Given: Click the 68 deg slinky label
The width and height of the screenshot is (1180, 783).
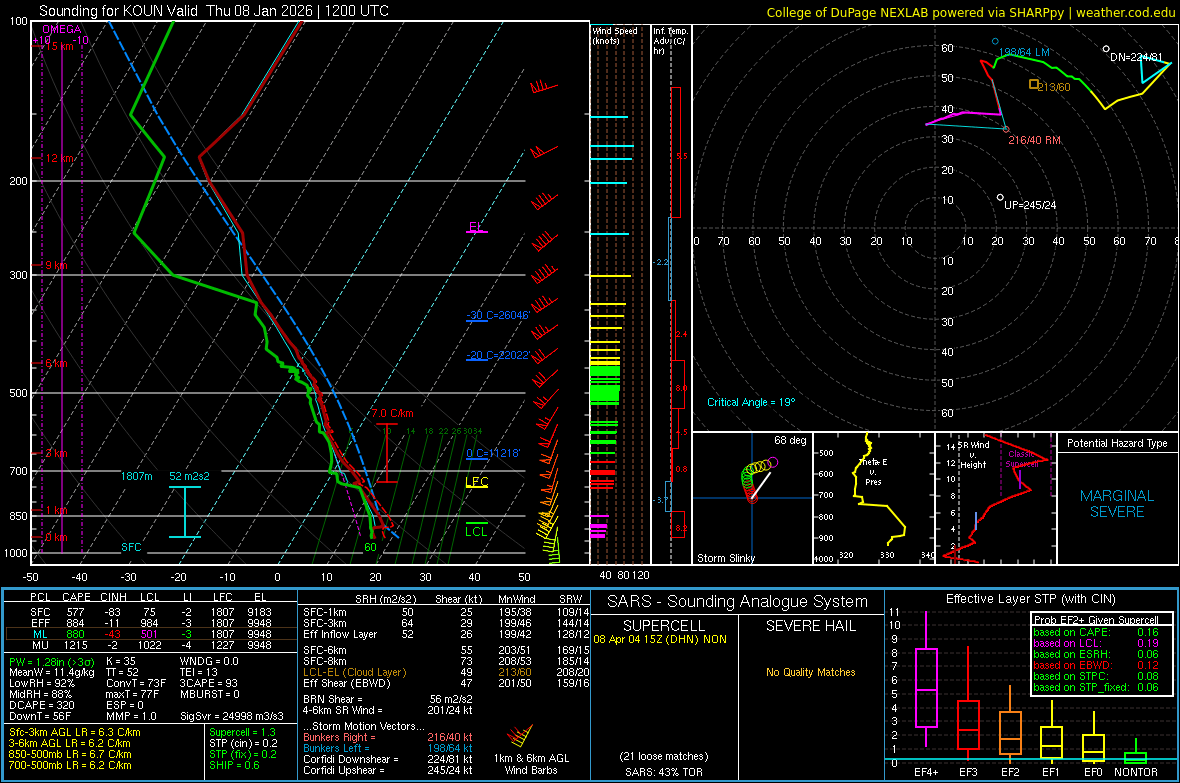Looking at the screenshot, I should tap(789, 440).
